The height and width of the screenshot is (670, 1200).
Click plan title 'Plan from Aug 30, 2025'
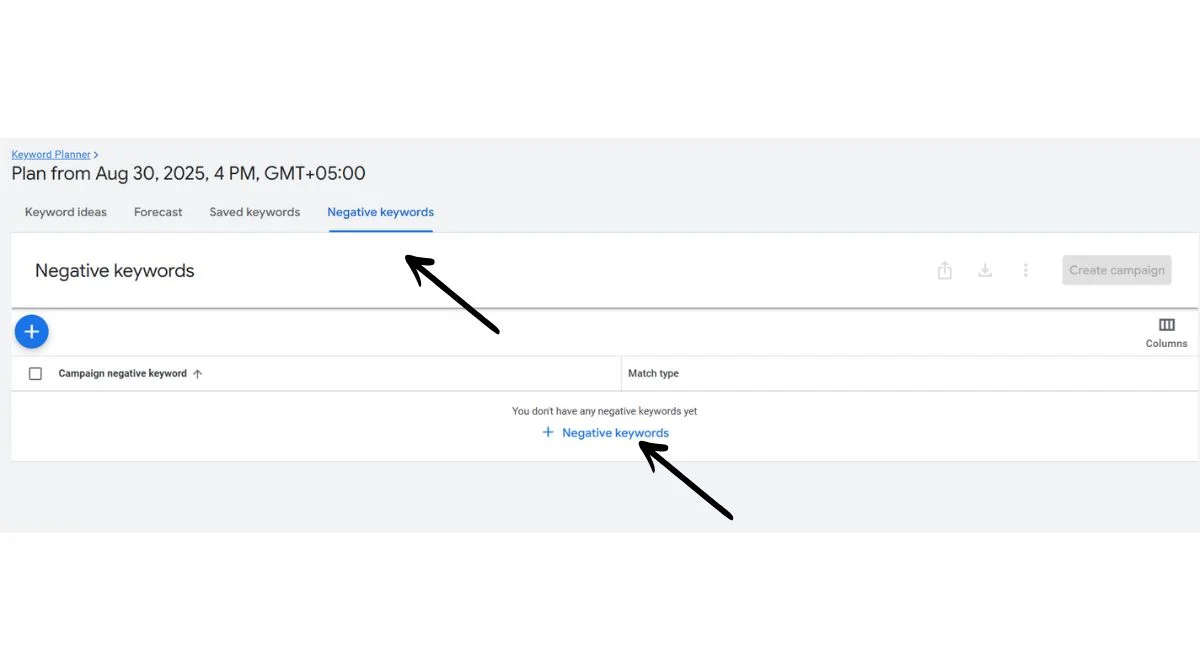pos(188,174)
